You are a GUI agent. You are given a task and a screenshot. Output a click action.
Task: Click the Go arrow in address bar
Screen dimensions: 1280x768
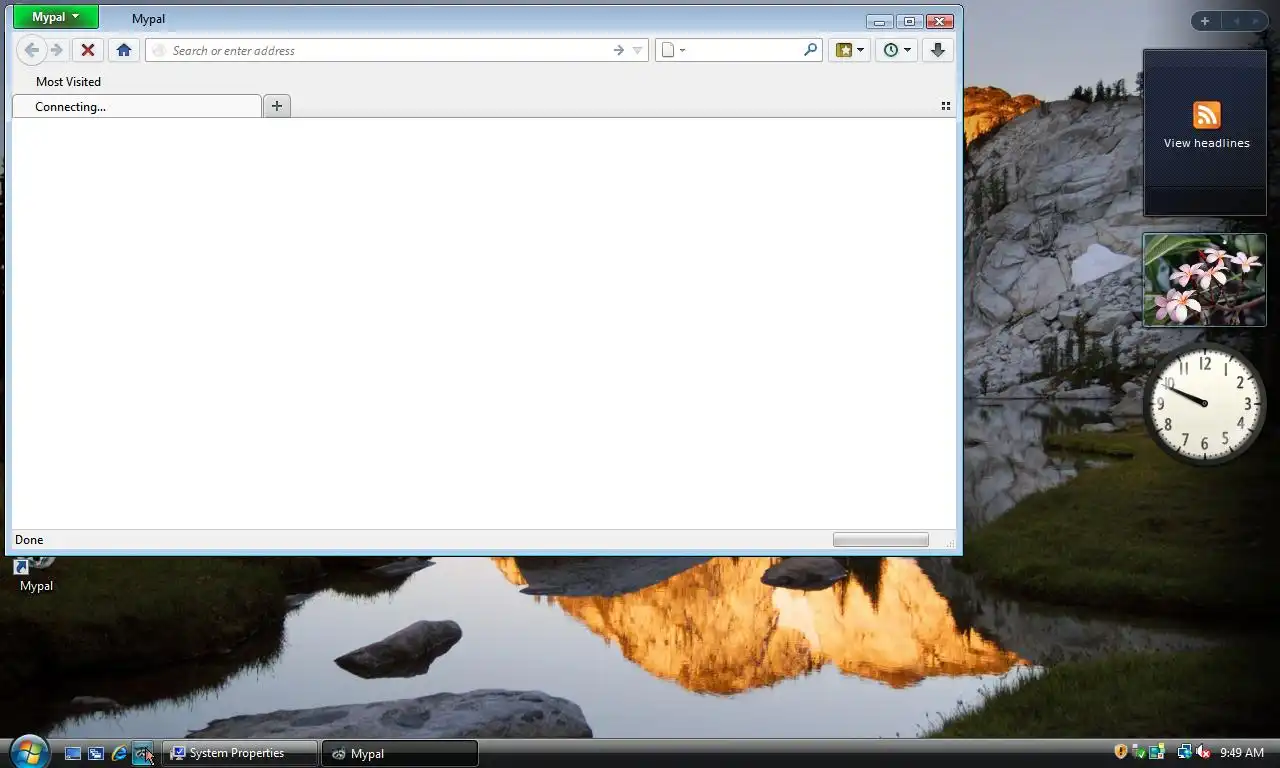[x=618, y=50]
